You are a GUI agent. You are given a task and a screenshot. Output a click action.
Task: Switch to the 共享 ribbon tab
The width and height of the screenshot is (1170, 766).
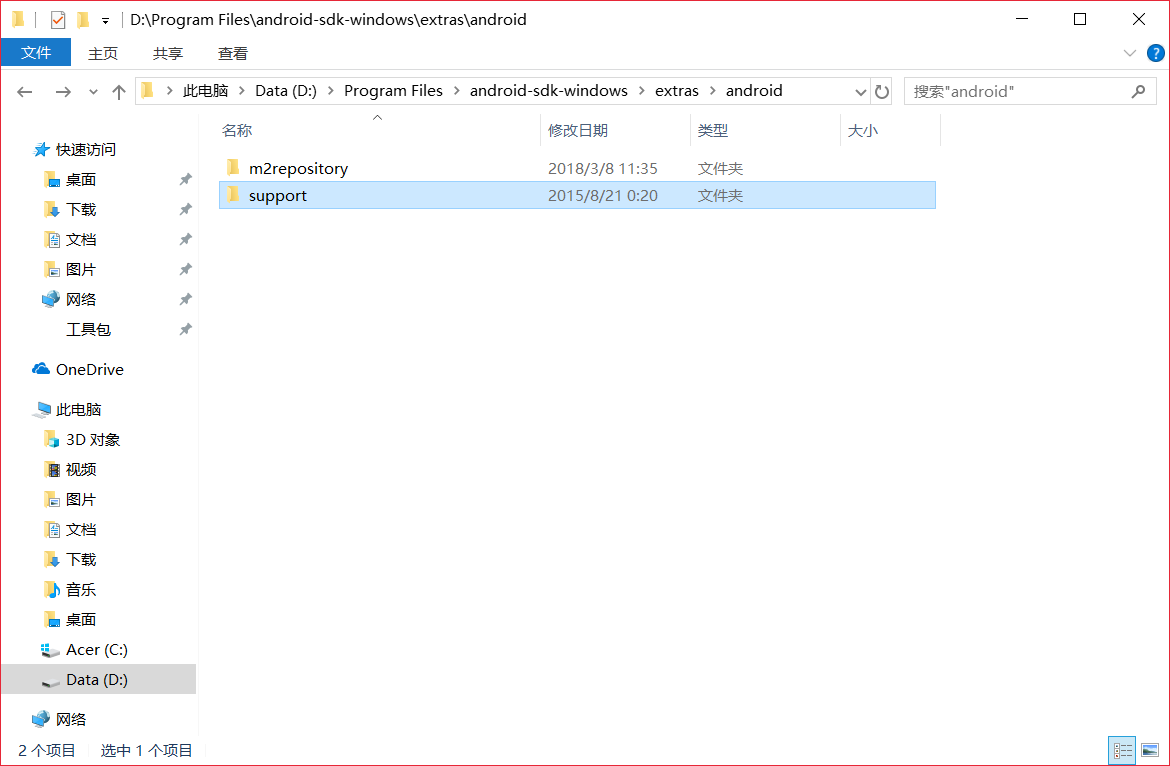tap(168, 54)
